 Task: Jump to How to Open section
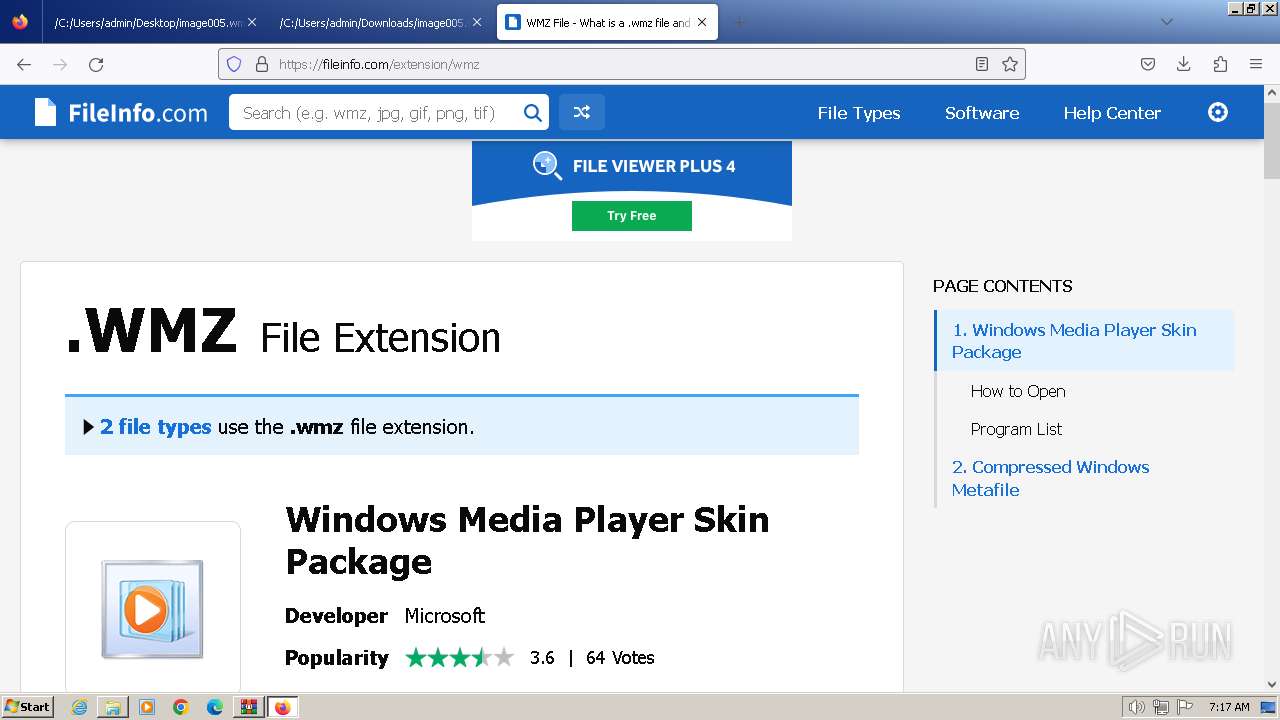(1018, 391)
